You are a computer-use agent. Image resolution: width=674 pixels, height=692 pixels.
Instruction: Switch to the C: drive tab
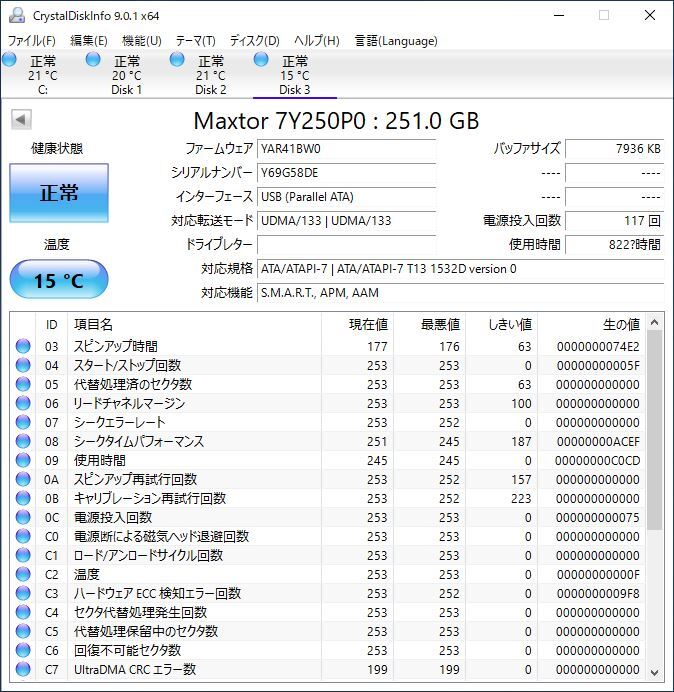coord(42,74)
